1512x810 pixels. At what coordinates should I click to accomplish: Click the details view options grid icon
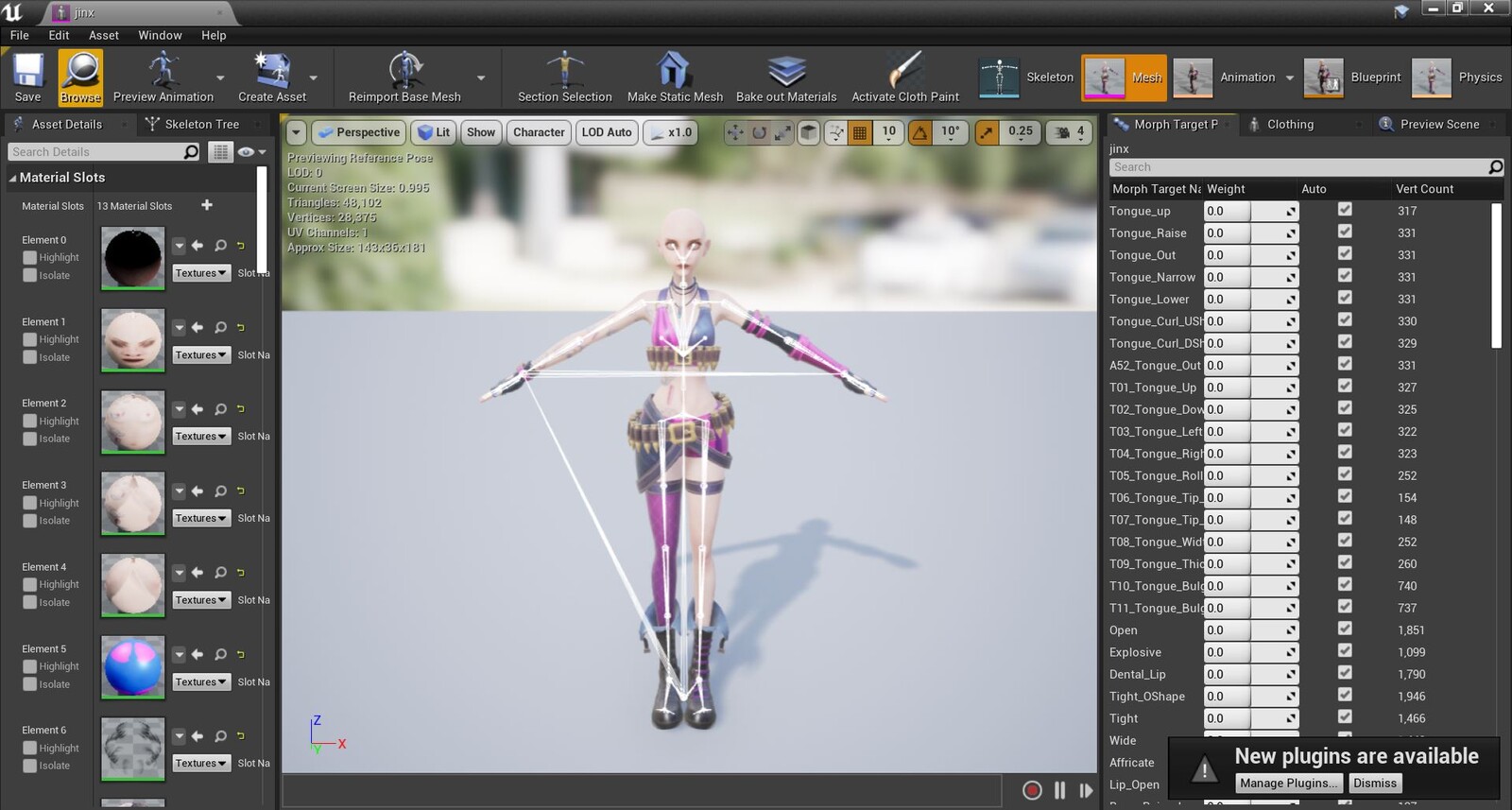click(x=219, y=152)
